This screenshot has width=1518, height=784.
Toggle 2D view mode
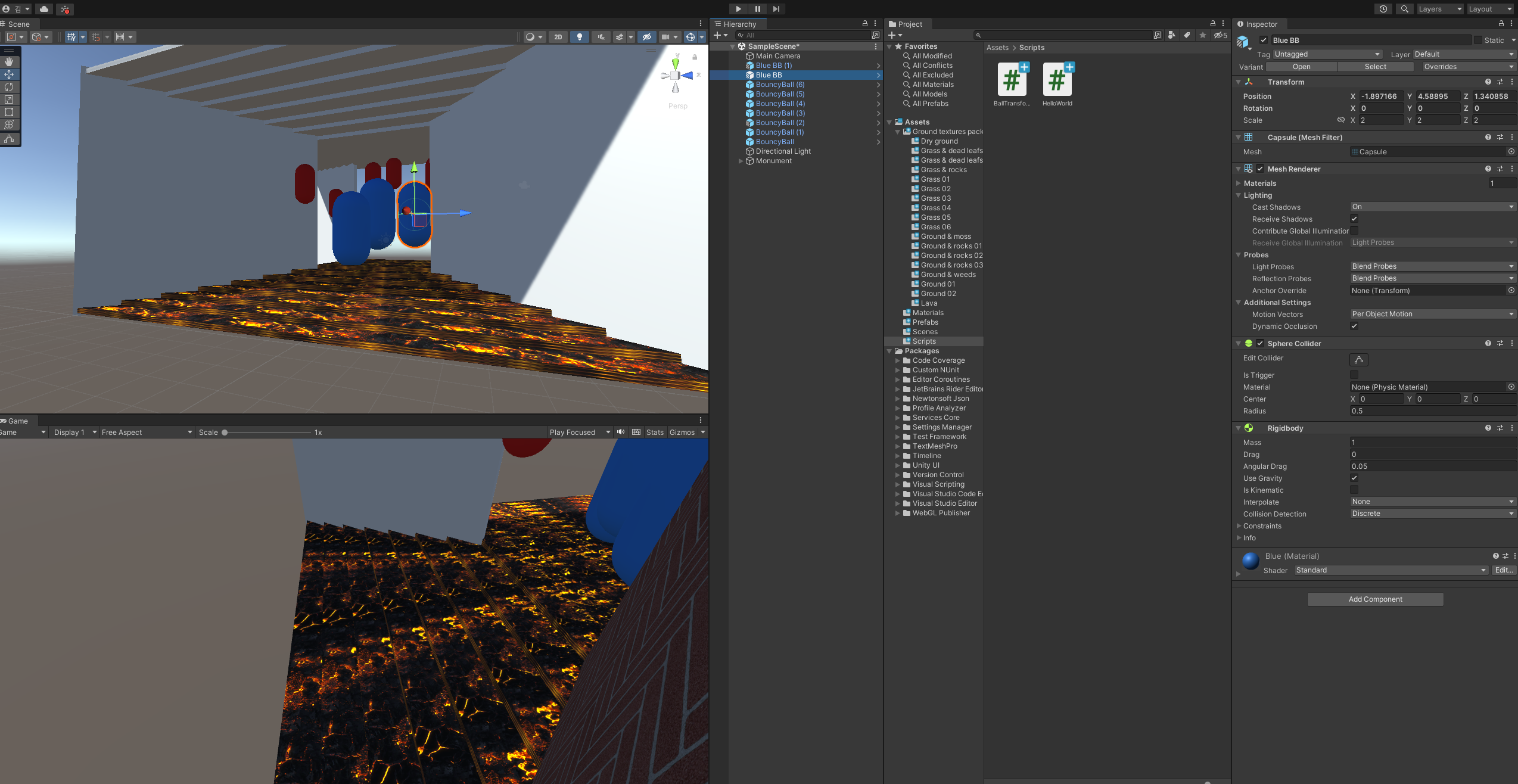pos(558,37)
